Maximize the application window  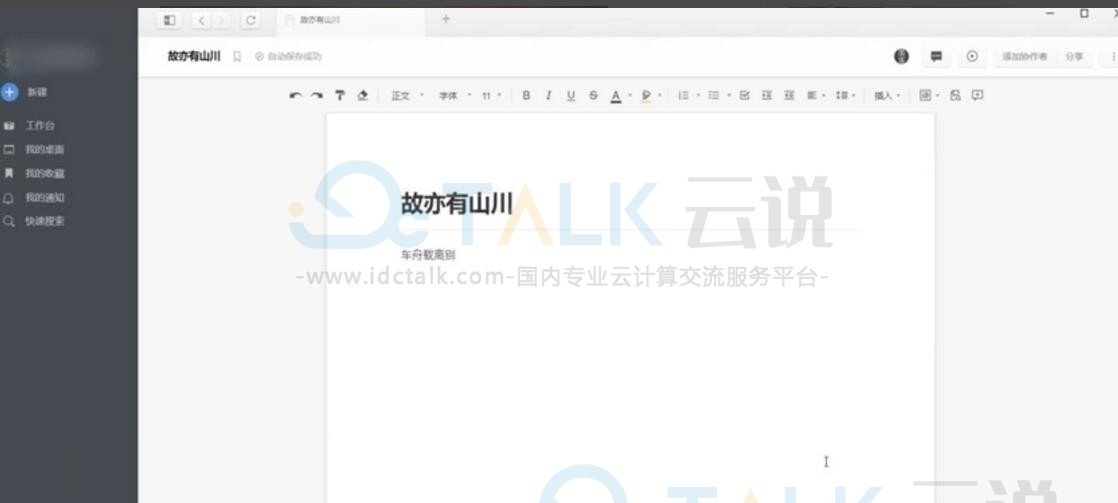[1084, 14]
